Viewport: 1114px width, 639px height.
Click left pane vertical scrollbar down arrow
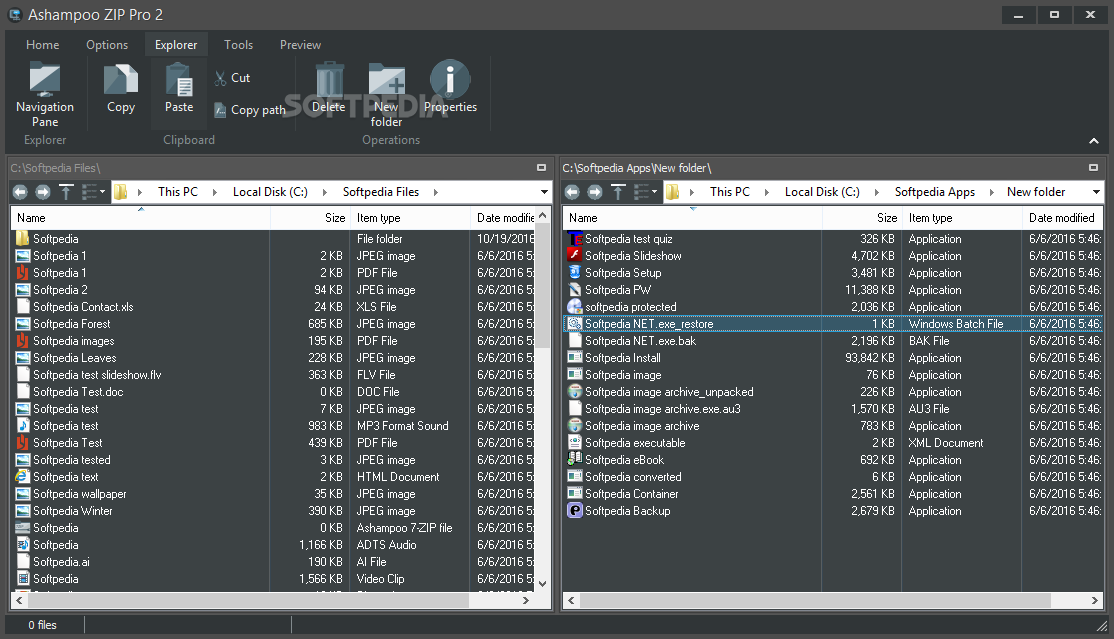click(543, 584)
